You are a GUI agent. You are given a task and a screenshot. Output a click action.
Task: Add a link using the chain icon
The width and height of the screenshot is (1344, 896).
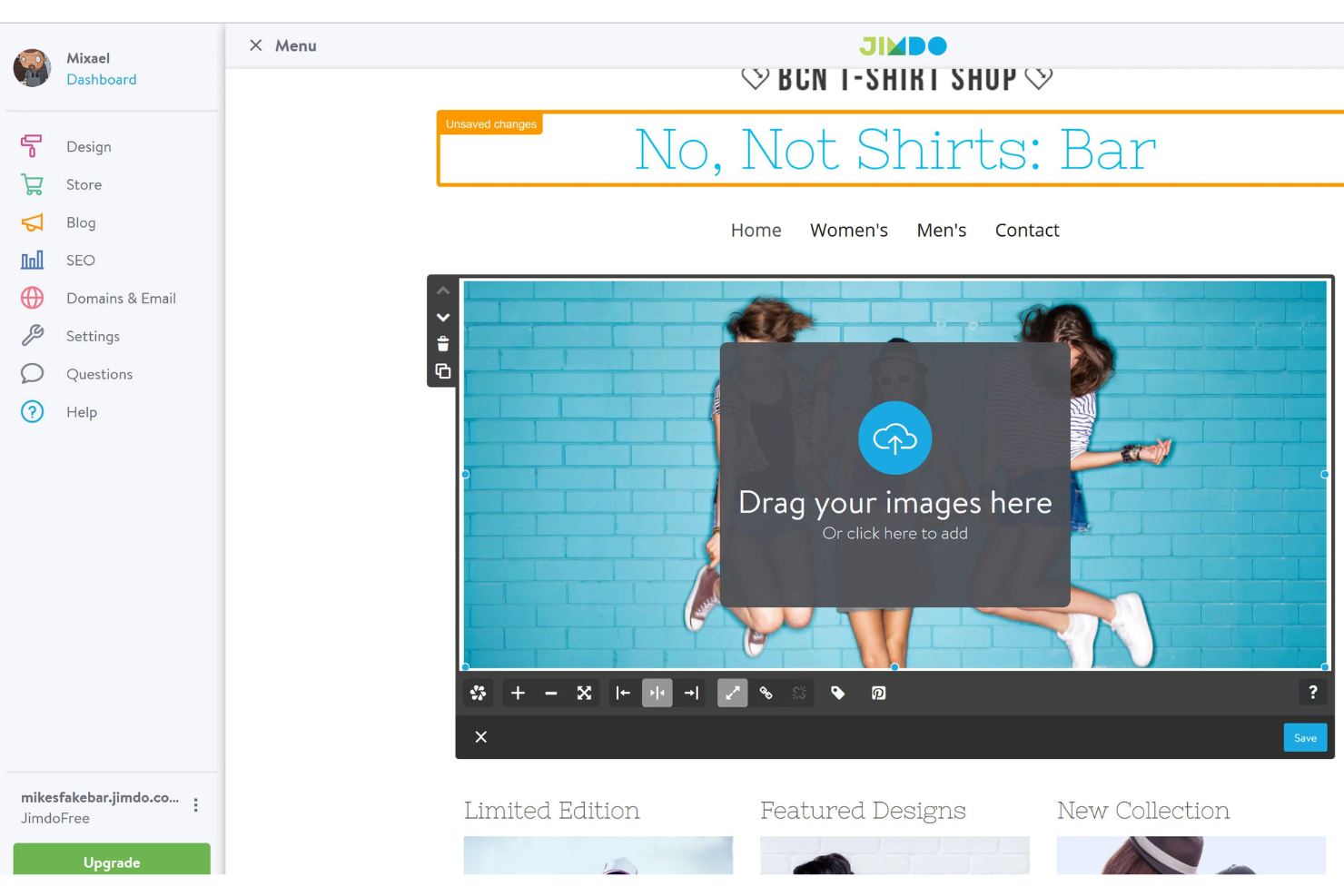(x=766, y=693)
